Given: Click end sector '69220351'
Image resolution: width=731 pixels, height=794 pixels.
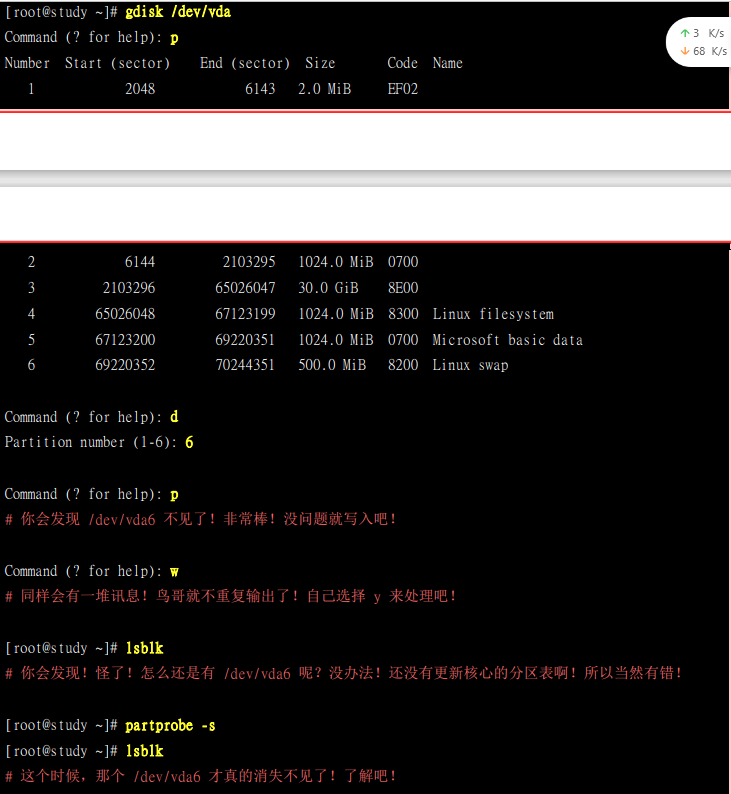Looking at the screenshot, I should pos(245,340).
